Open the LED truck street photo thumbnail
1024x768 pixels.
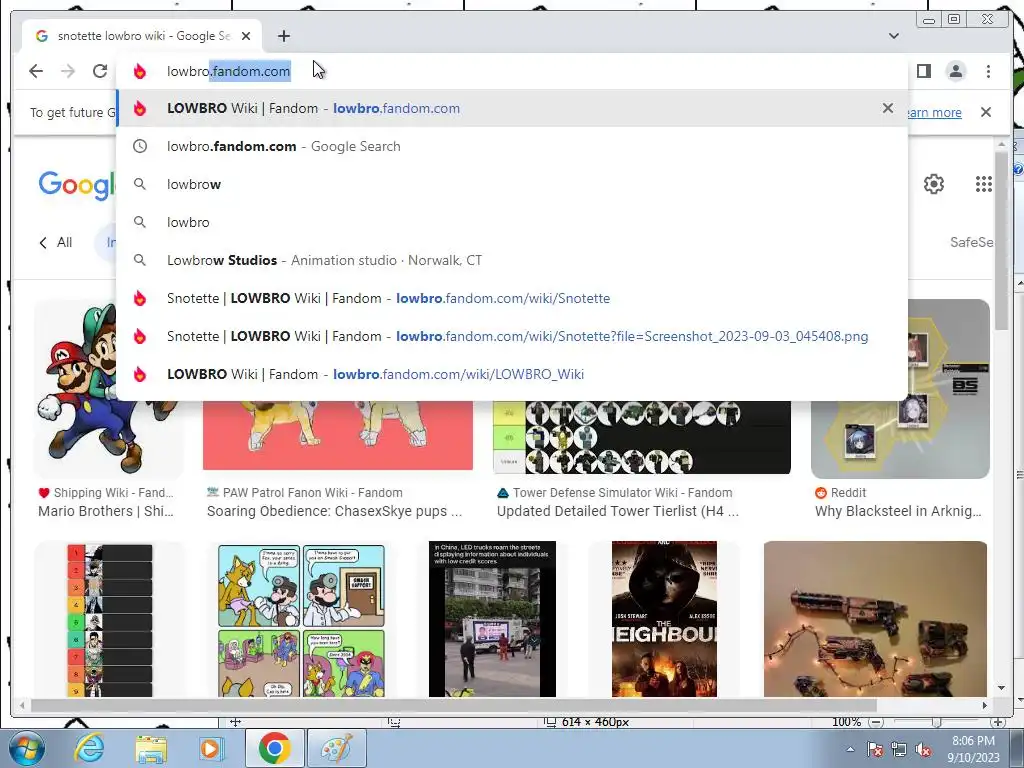(492, 619)
